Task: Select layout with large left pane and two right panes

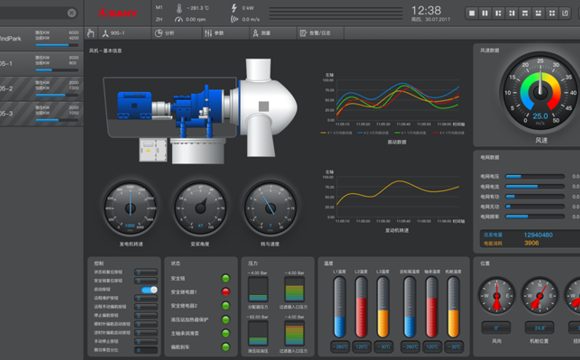Action: [x=498, y=13]
